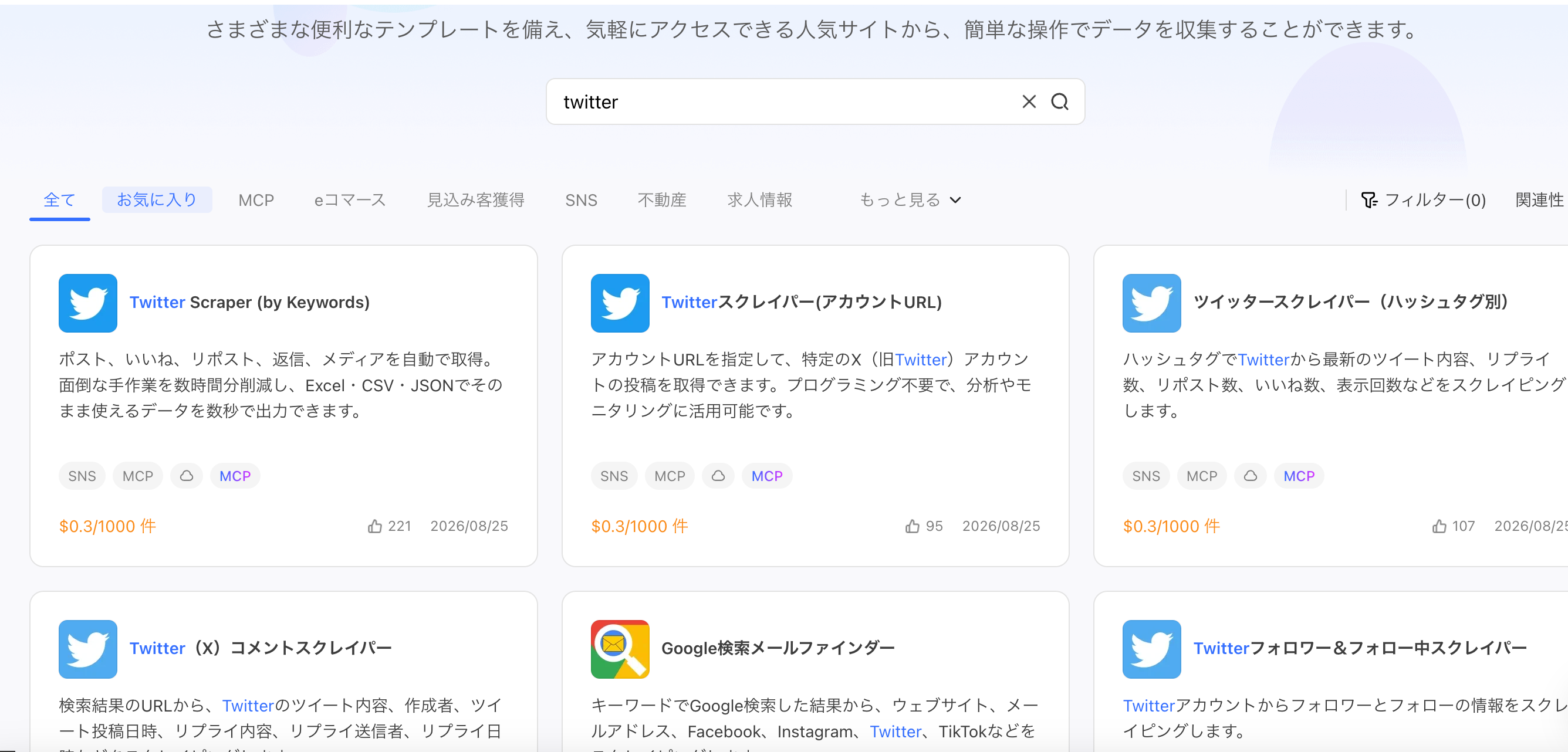This screenshot has width=1568, height=752.
Task: Switch to the 見込み客獲得 tab
Action: pos(475,199)
